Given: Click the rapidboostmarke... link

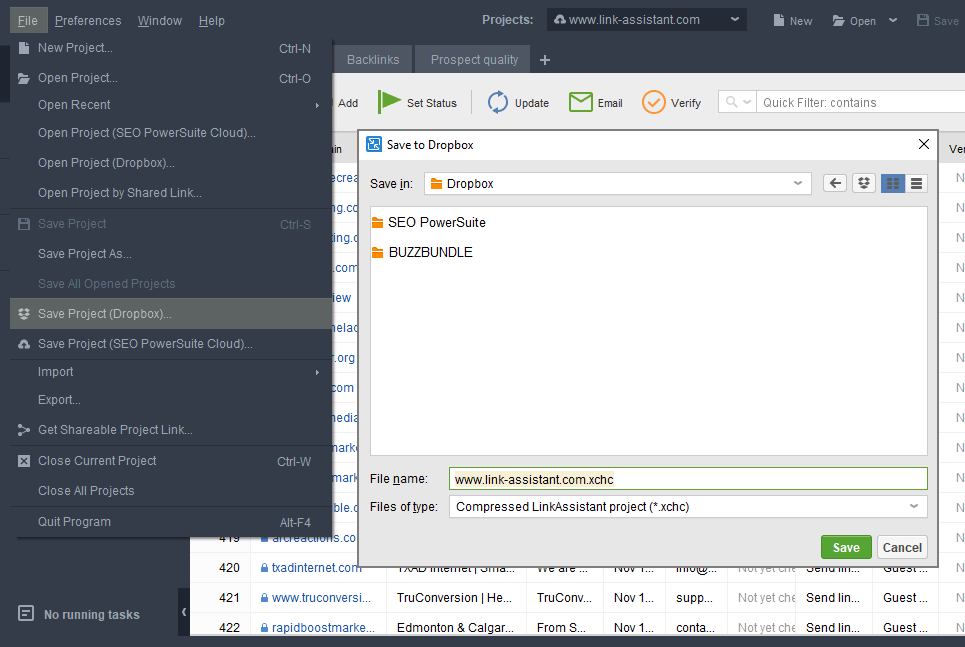Looking at the screenshot, I should pyautogui.click(x=323, y=627).
